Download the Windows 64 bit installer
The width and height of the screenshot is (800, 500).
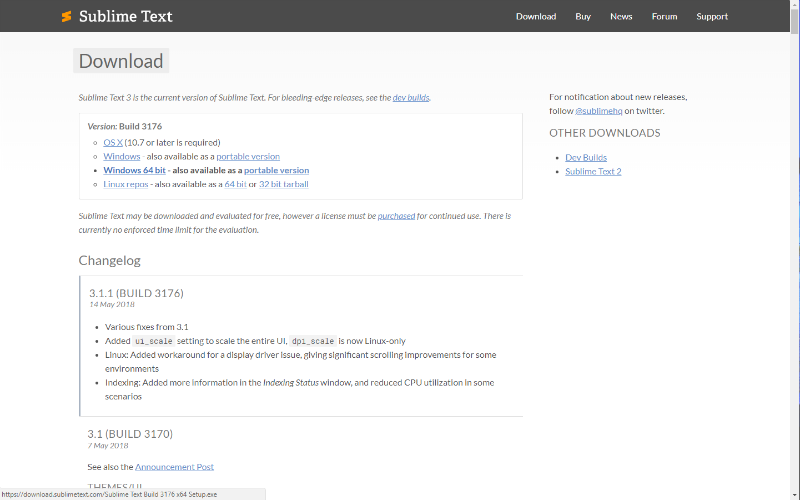134,170
